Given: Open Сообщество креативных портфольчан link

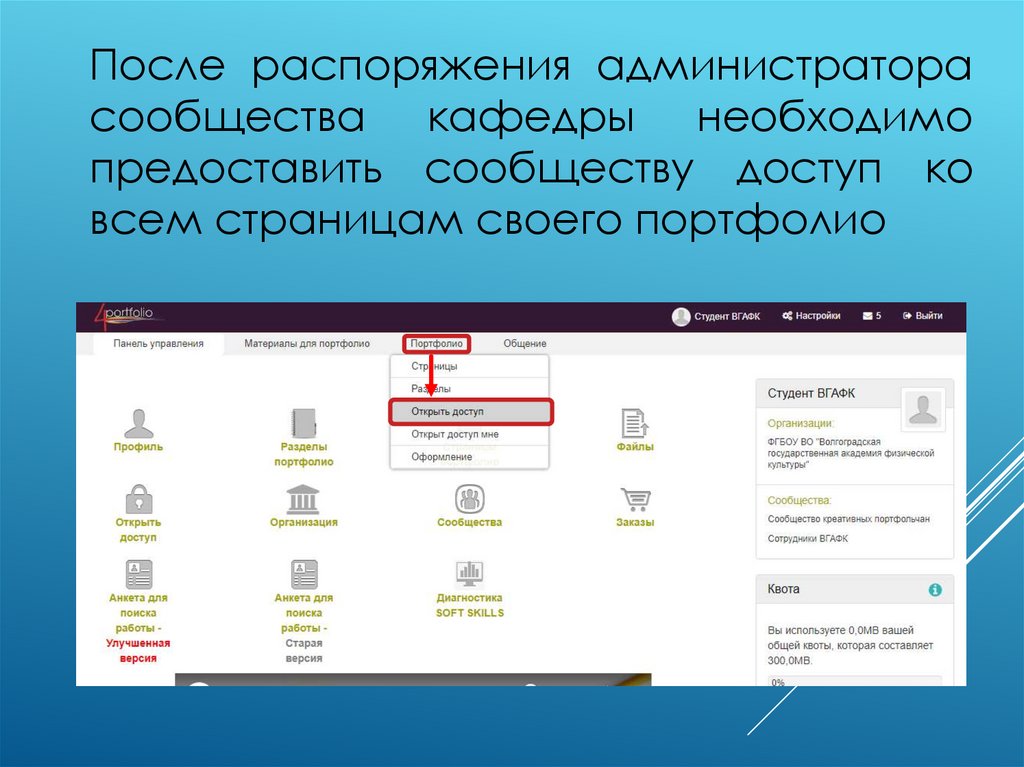Looking at the screenshot, I should 848,519.
